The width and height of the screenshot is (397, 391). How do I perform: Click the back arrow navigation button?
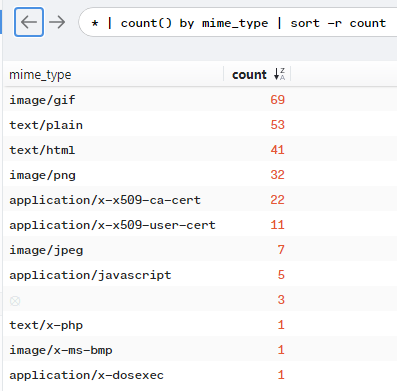tap(29, 22)
